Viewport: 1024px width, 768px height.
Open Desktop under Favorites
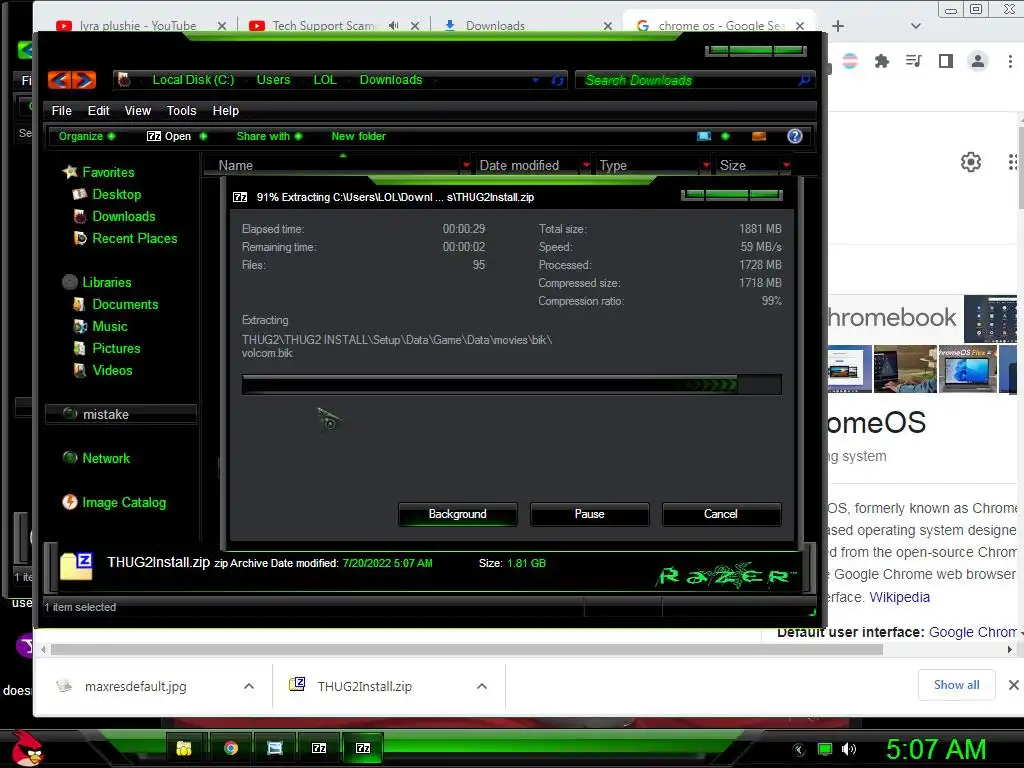[x=116, y=195]
